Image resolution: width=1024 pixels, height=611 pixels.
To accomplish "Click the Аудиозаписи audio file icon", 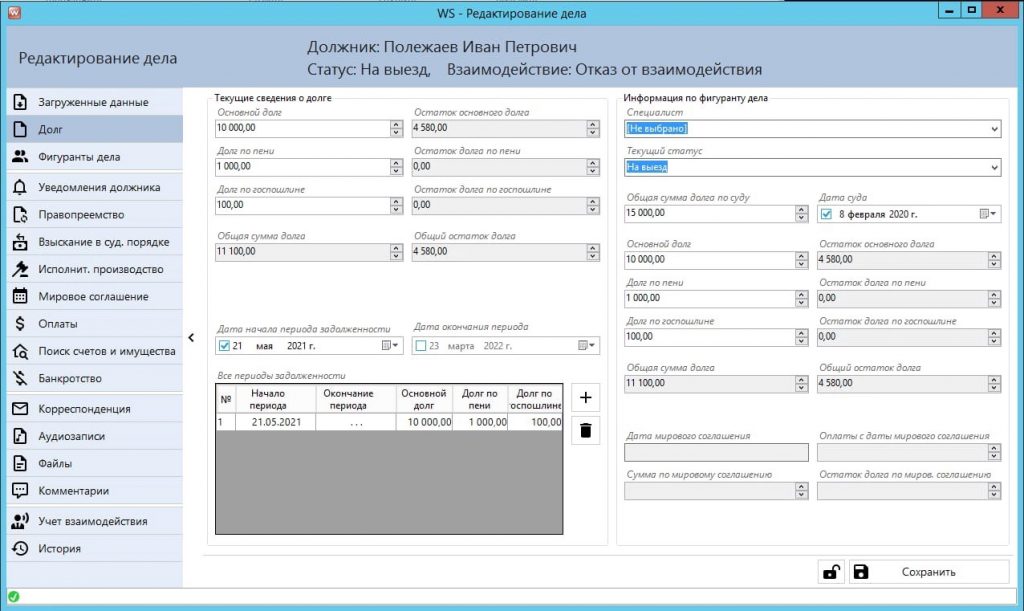I will pos(20,436).
